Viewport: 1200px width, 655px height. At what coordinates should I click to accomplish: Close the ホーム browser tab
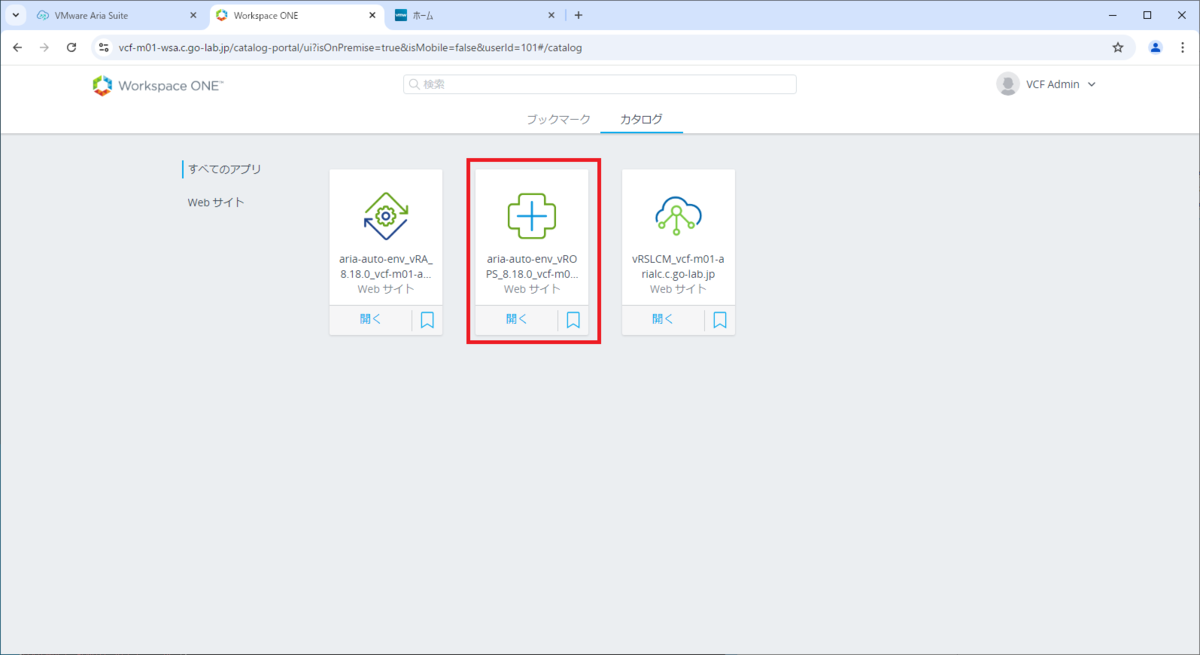tap(552, 15)
